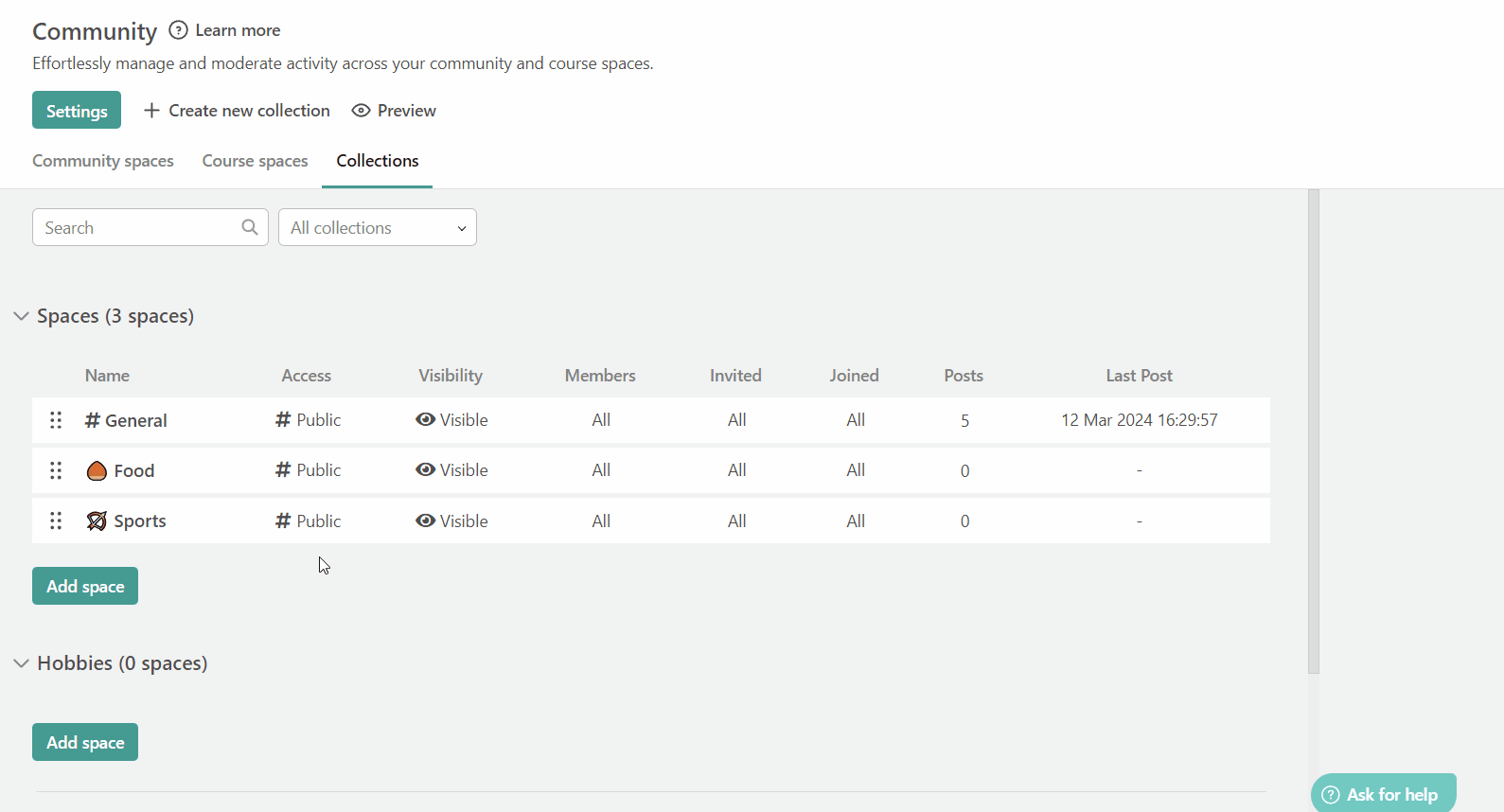
Task: Switch to the Course spaces tab
Action: click(255, 161)
